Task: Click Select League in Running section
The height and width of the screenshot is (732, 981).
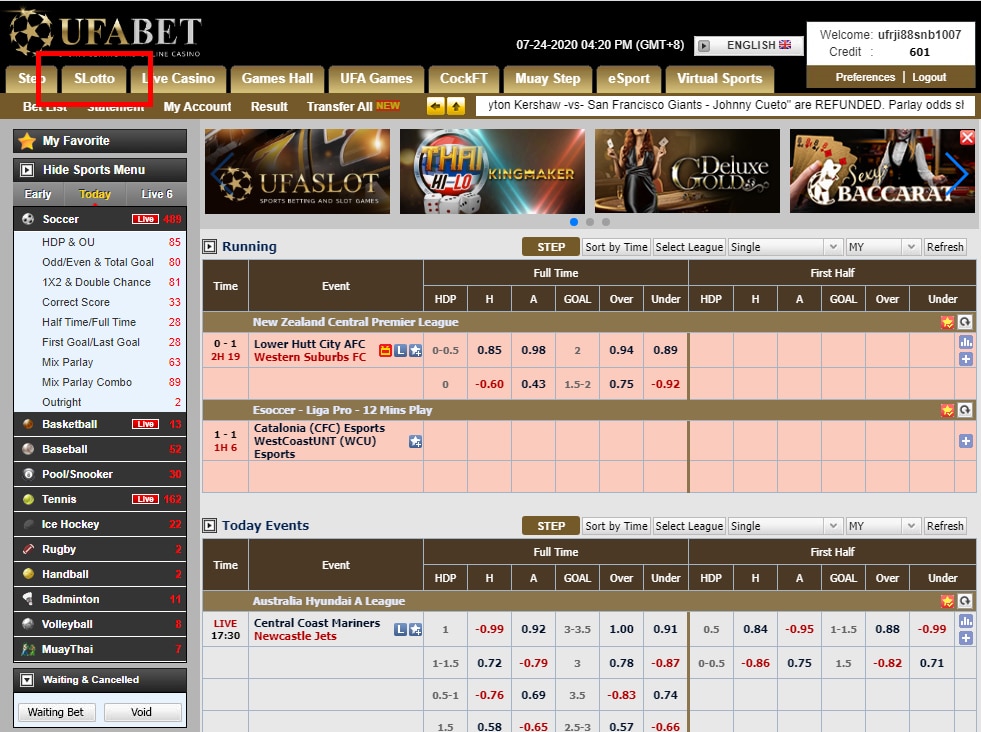Action: click(x=689, y=247)
